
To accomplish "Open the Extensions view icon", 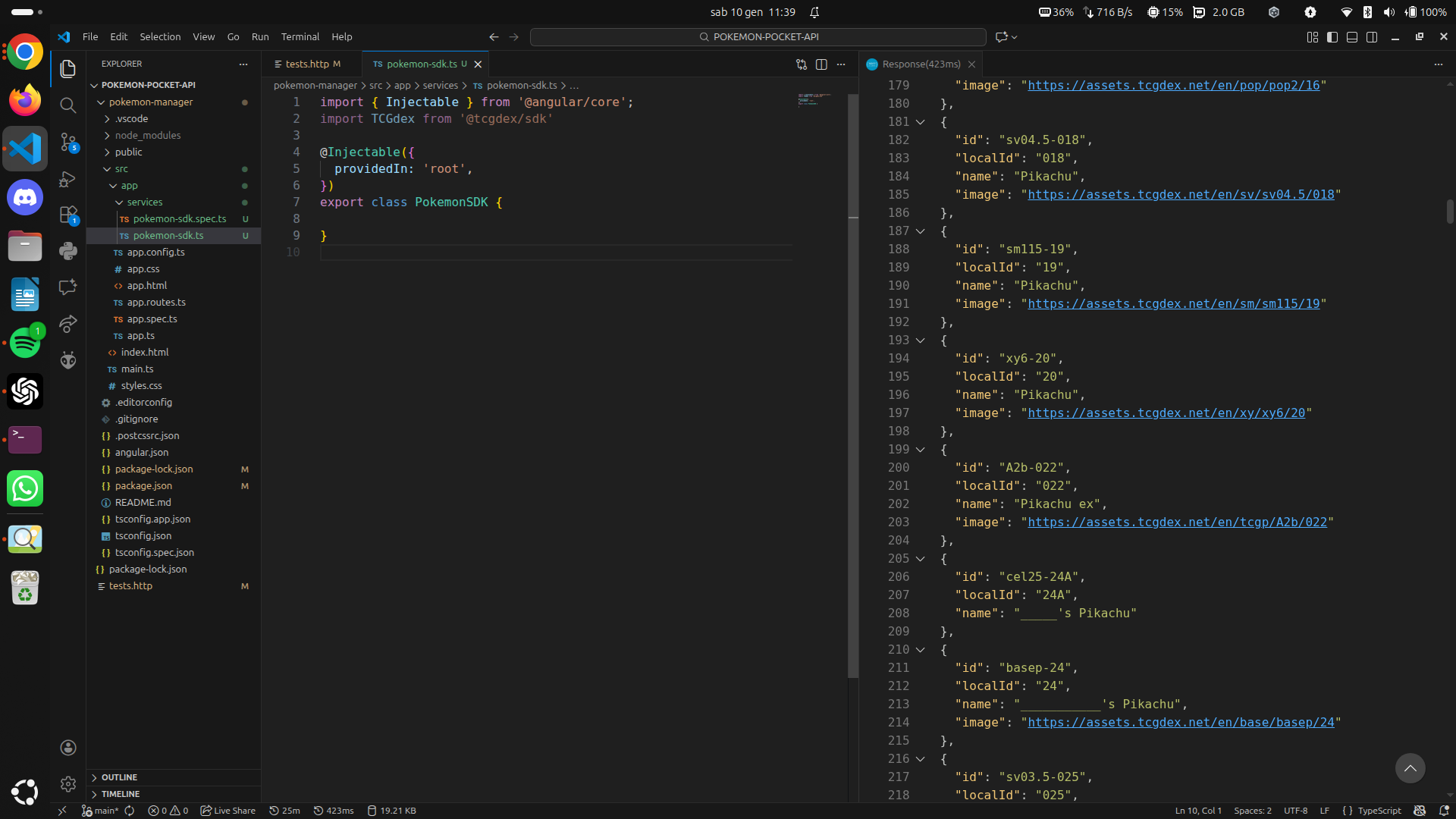I will click(68, 215).
